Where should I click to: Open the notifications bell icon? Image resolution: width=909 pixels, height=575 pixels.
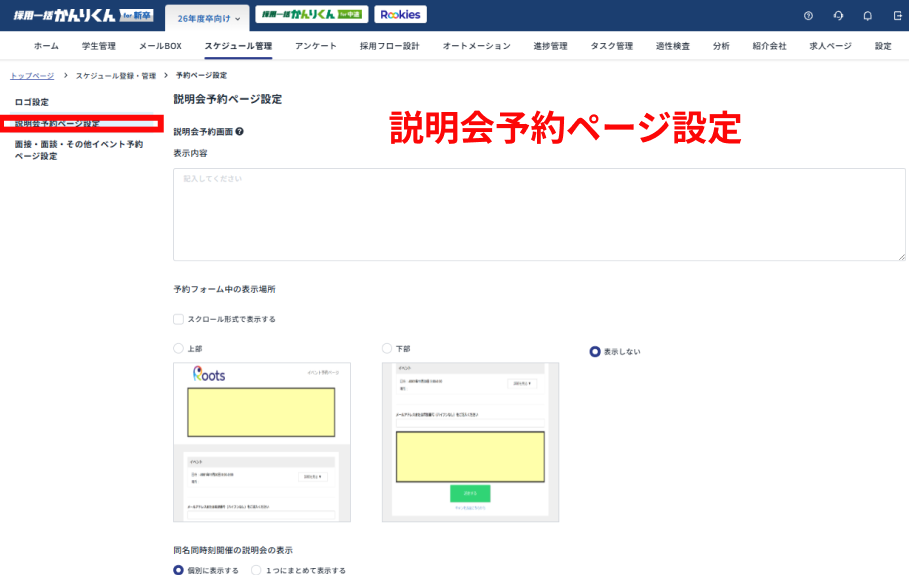[867, 16]
